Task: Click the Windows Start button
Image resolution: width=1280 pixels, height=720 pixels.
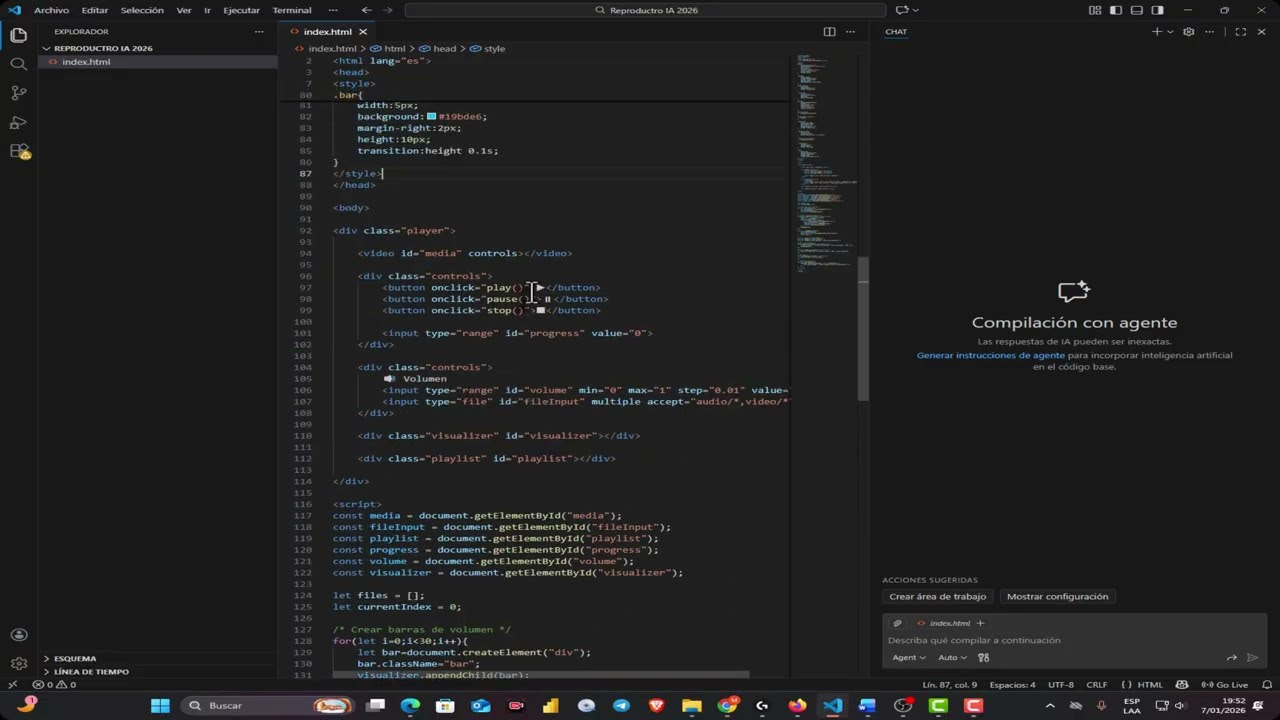Action: (x=160, y=705)
